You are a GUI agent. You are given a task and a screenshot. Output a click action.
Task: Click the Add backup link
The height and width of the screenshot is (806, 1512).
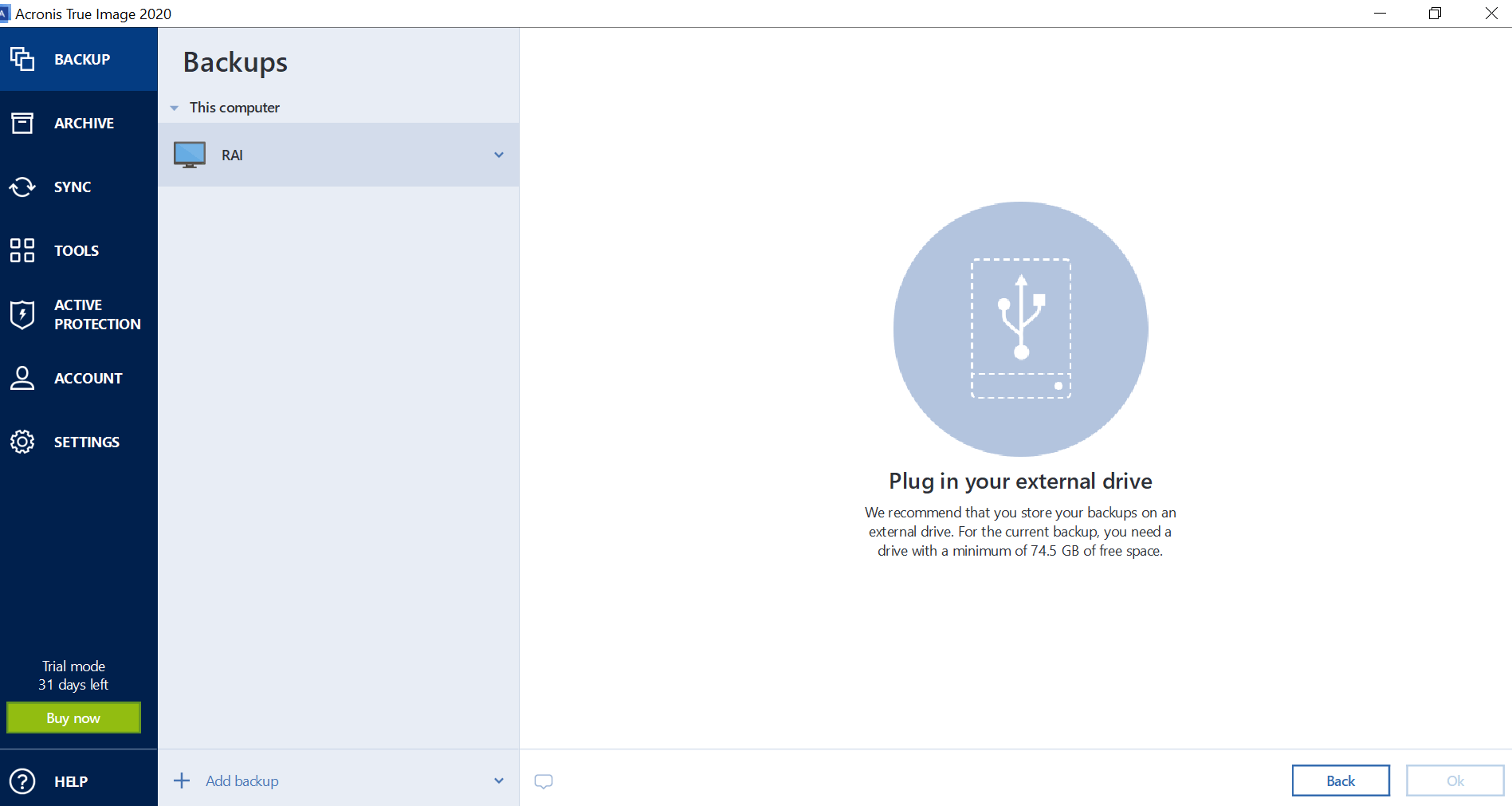(242, 781)
